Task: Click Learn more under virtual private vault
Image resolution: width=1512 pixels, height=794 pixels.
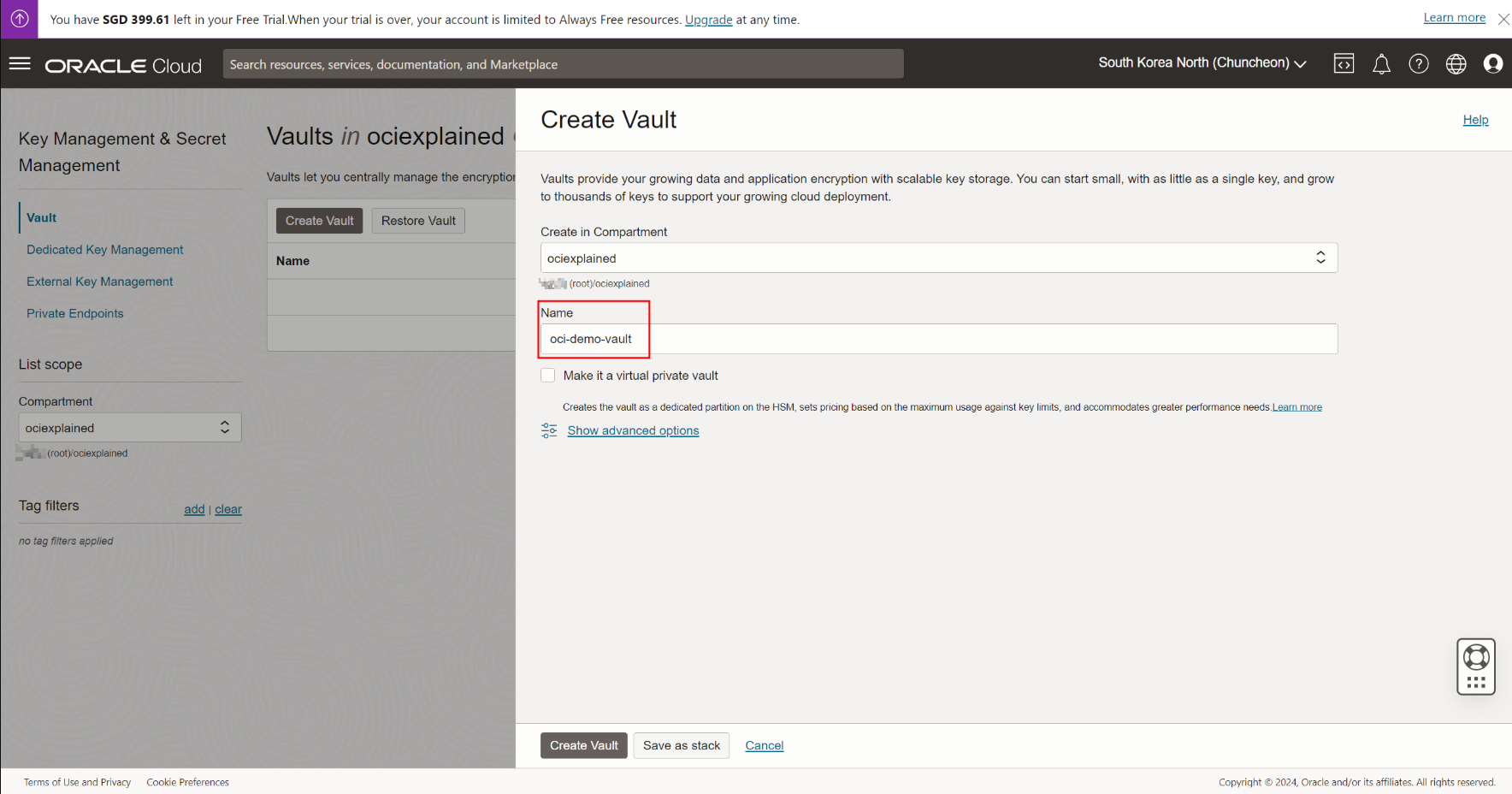Action: [1297, 407]
